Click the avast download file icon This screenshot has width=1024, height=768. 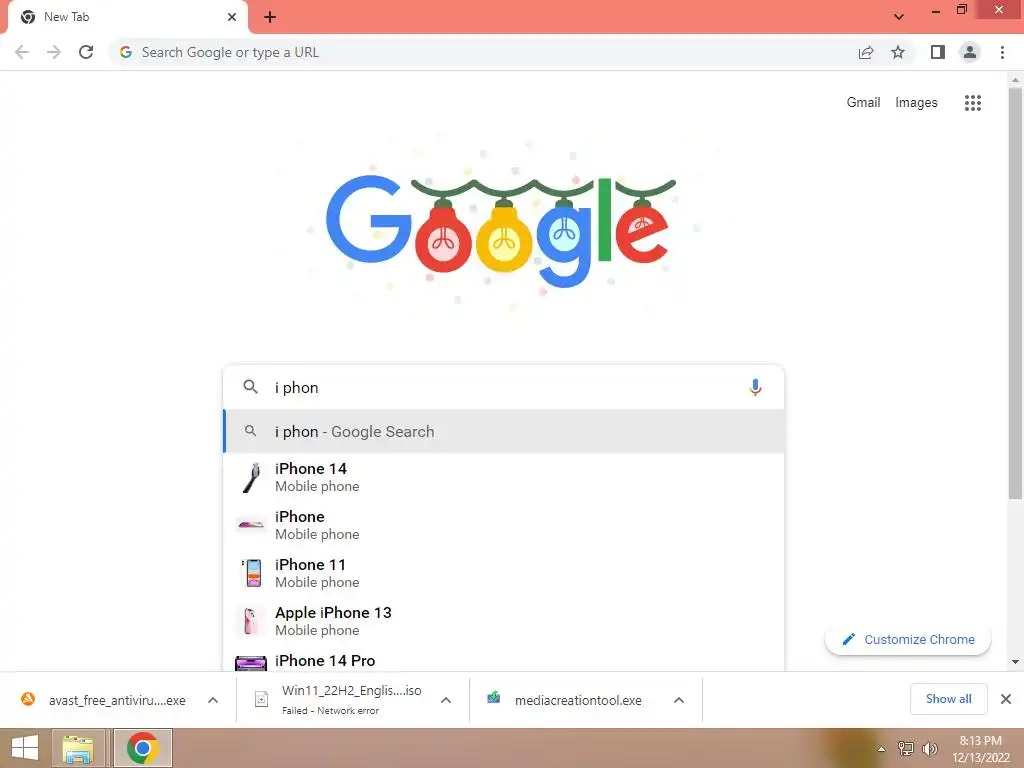(28, 699)
